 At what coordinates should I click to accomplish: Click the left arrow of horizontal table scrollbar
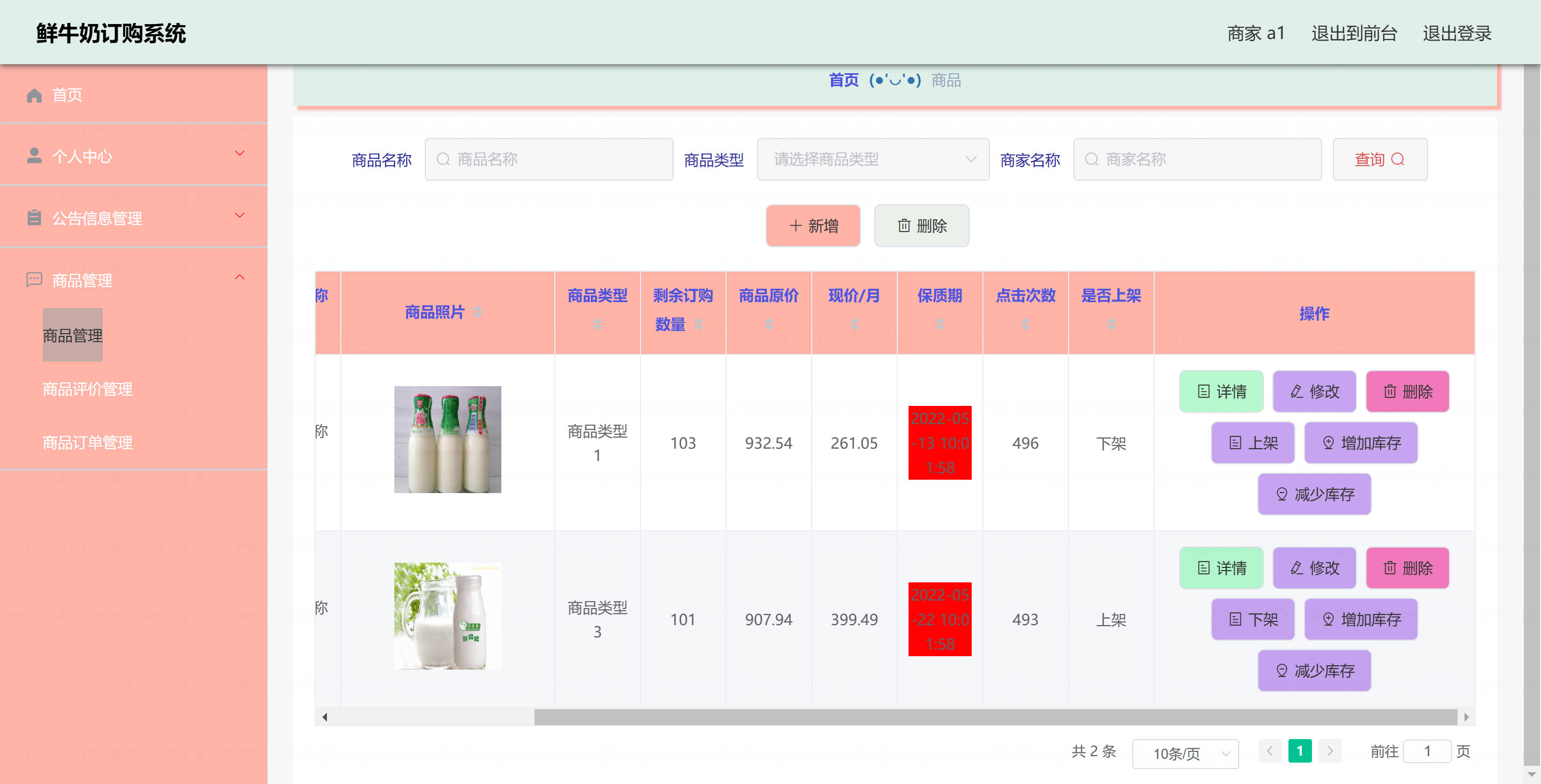click(x=324, y=717)
